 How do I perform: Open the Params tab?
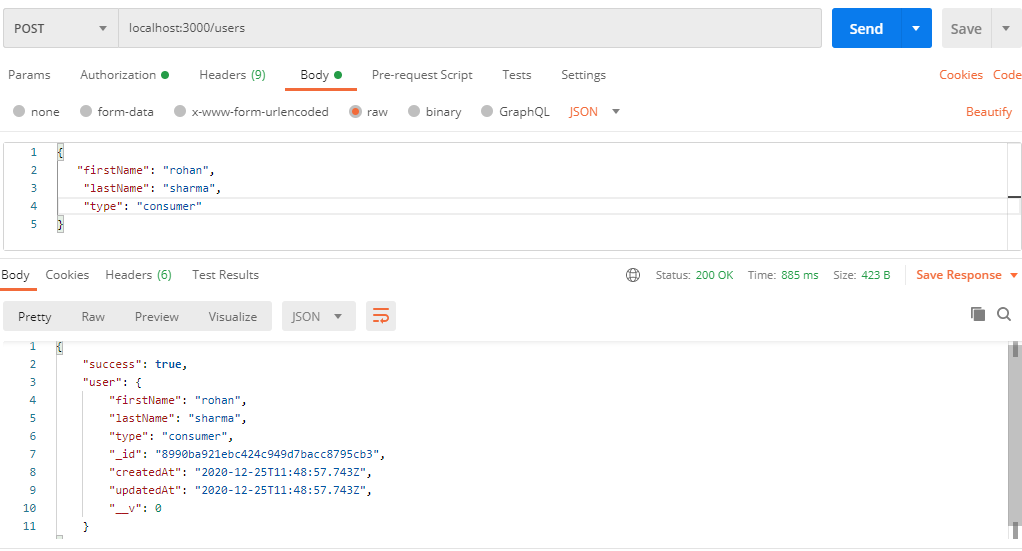pyautogui.click(x=29, y=75)
